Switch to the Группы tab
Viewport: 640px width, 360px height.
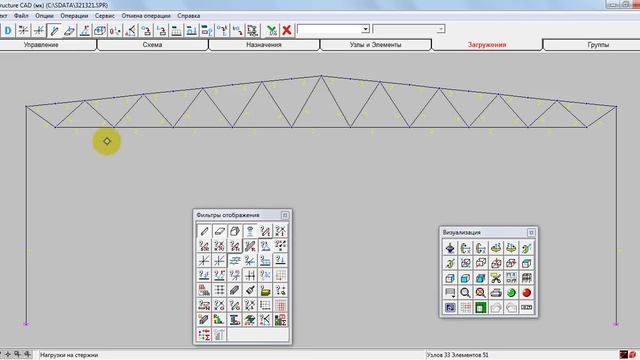click(x=598, y=45)
